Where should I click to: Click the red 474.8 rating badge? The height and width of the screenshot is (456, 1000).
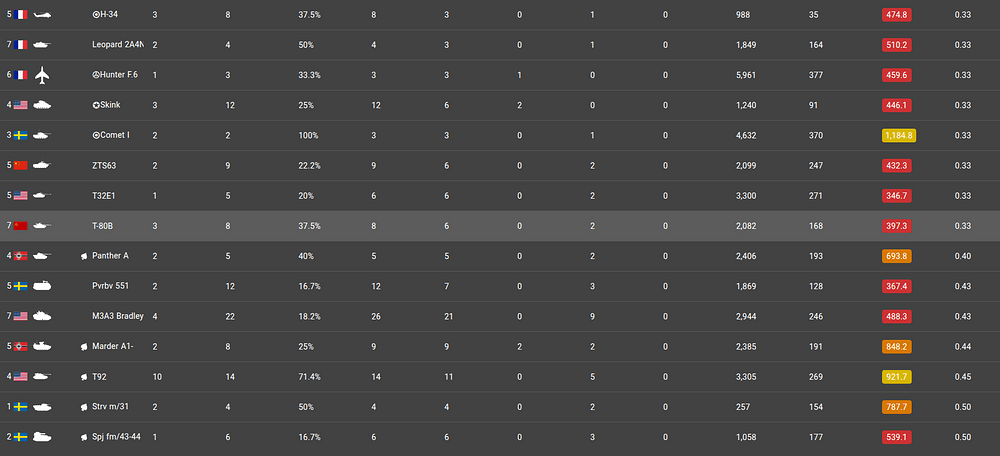pyautogui.click(x=897, y=14)
